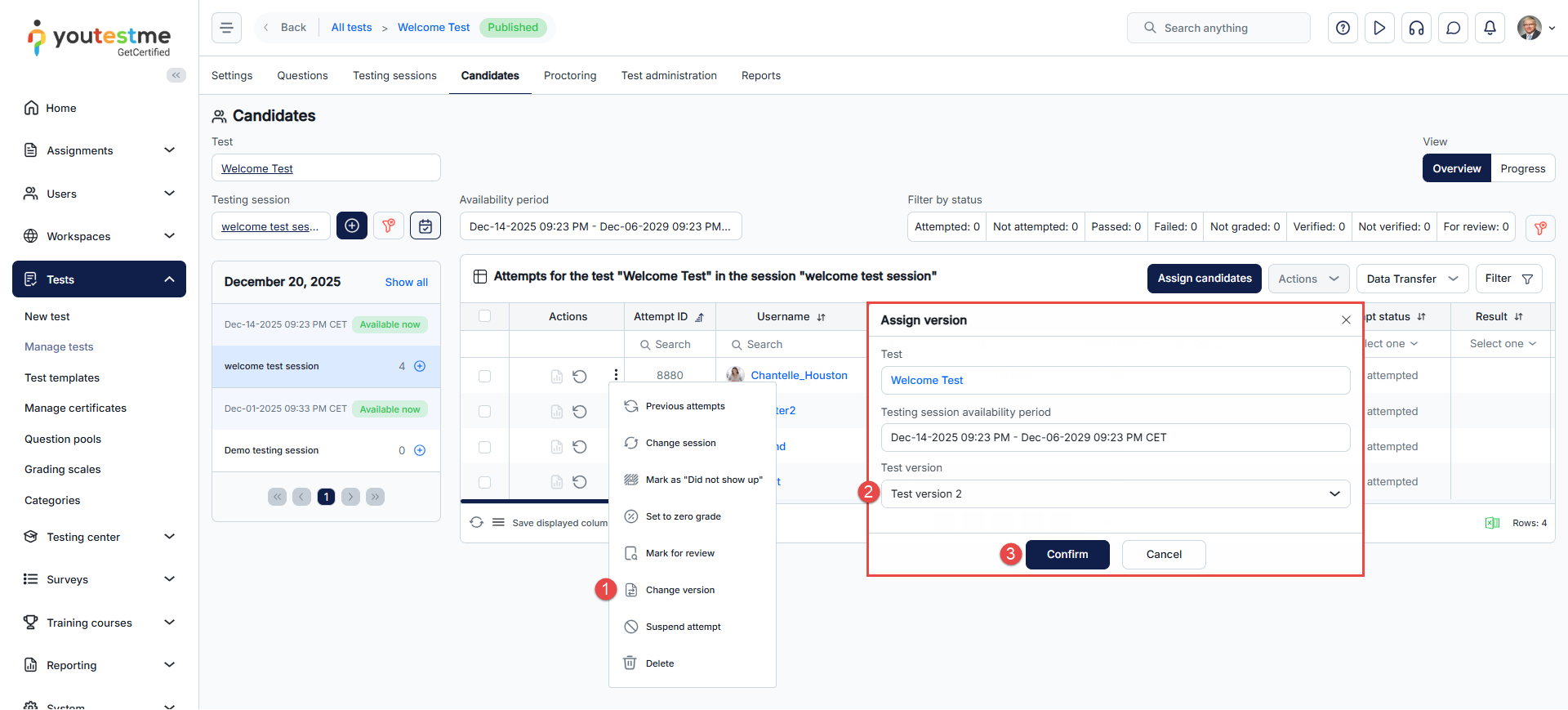Viewport: 1568px width, 710px height.
Task: Click the headphones support icon
Action: coord(1416,28)
